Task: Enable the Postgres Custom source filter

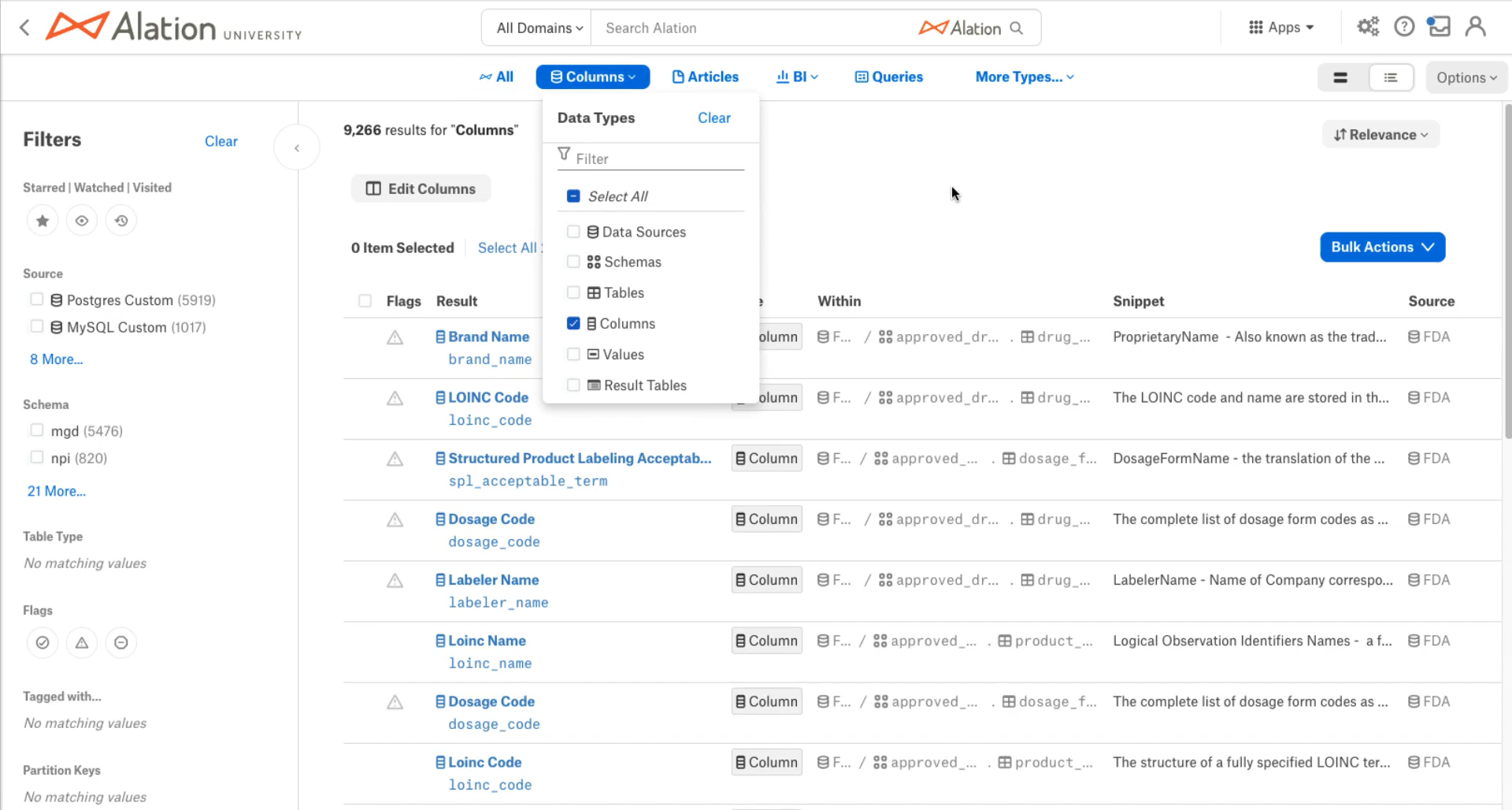Action: coord(36,299)
